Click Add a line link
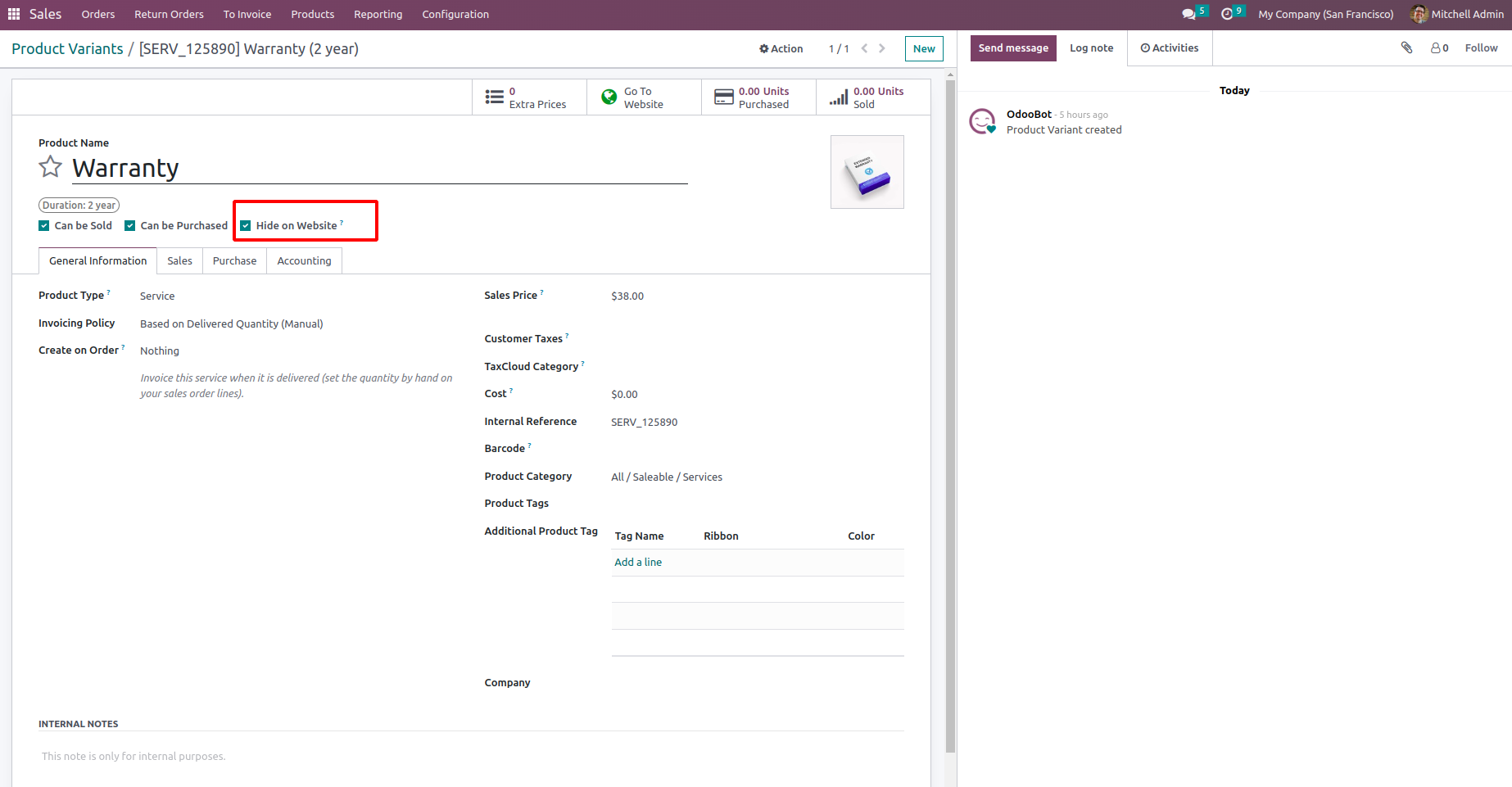Screen dimensions: 1512x787 tap(638, 562)
